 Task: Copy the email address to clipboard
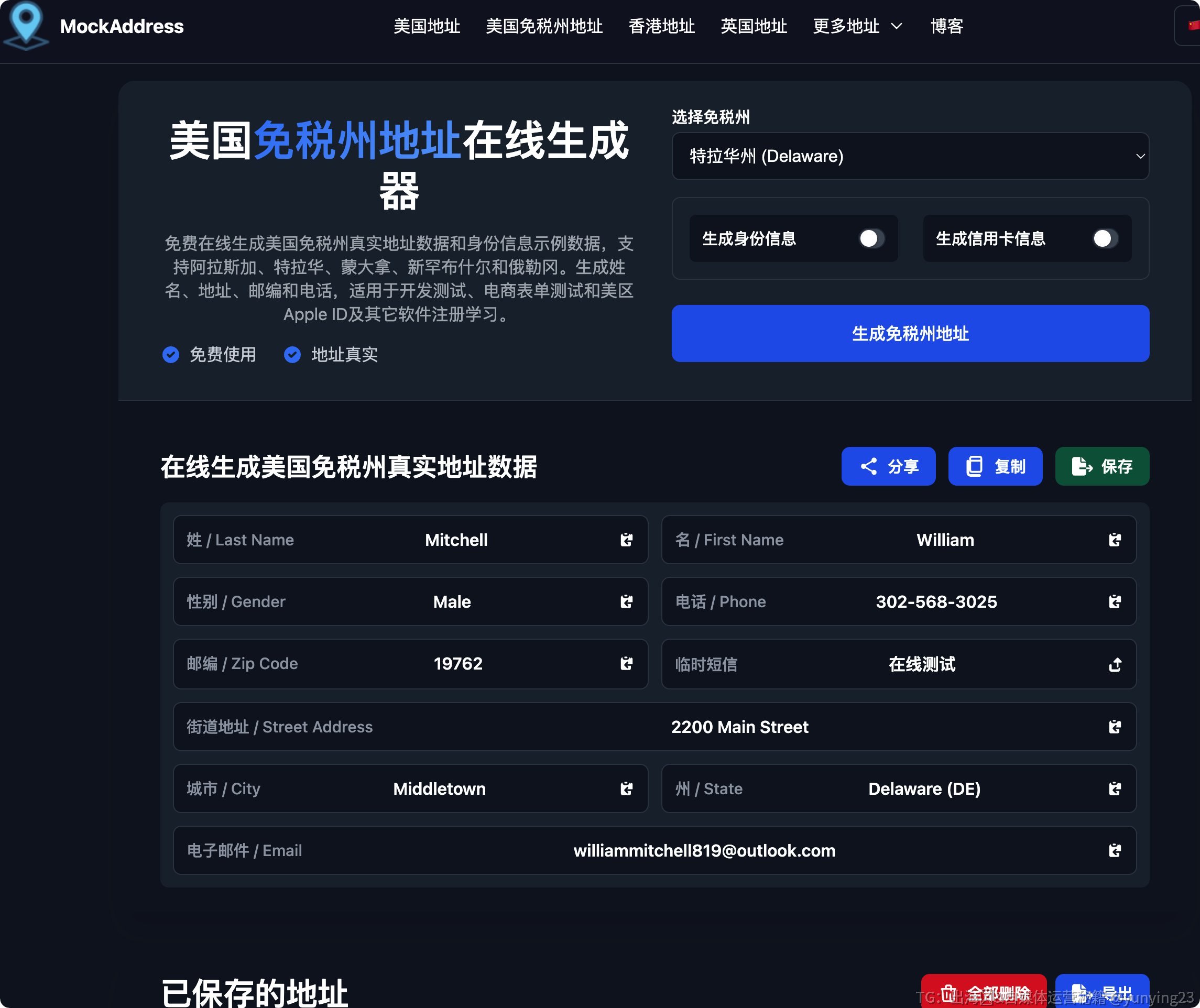[x=1115, y=851]
